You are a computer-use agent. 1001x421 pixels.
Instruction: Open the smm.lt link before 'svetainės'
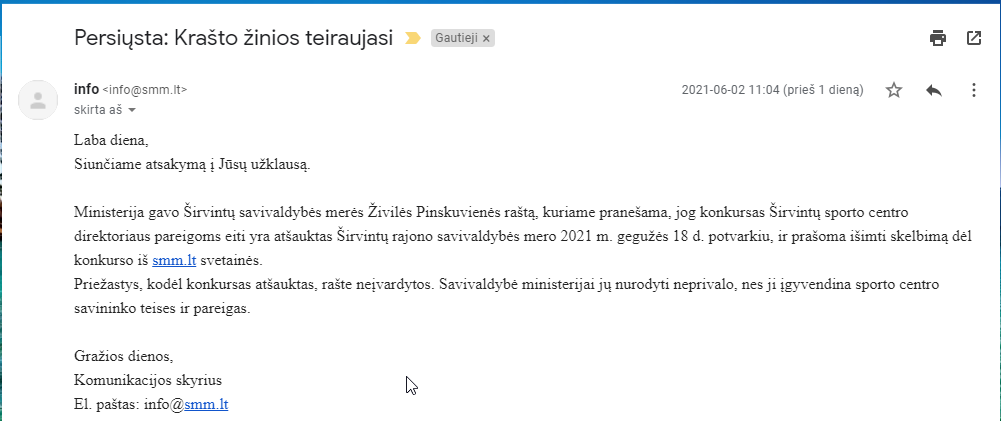[x=173, y=260]
